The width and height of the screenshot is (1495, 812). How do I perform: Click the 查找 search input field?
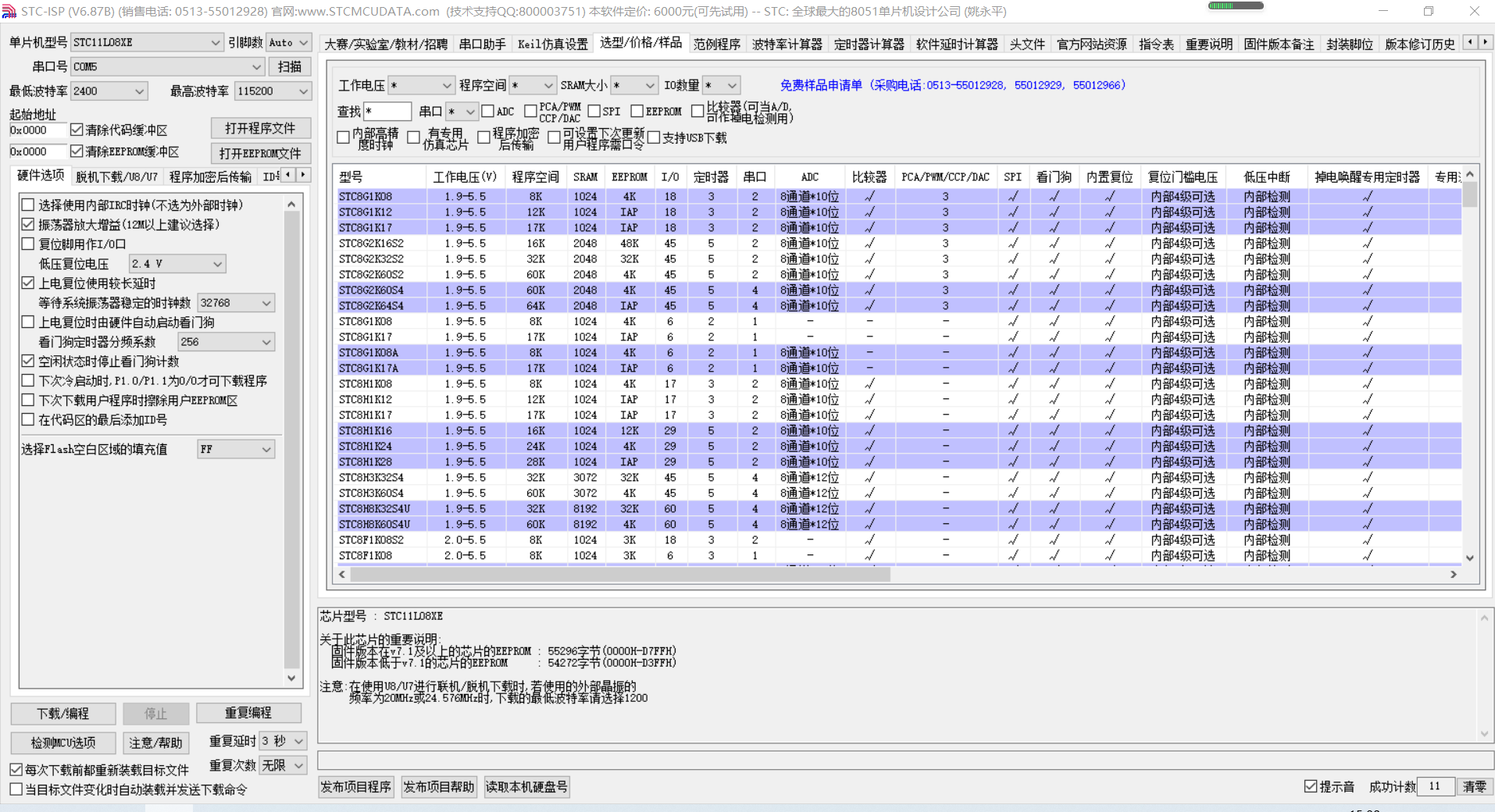tap(387, 111)
